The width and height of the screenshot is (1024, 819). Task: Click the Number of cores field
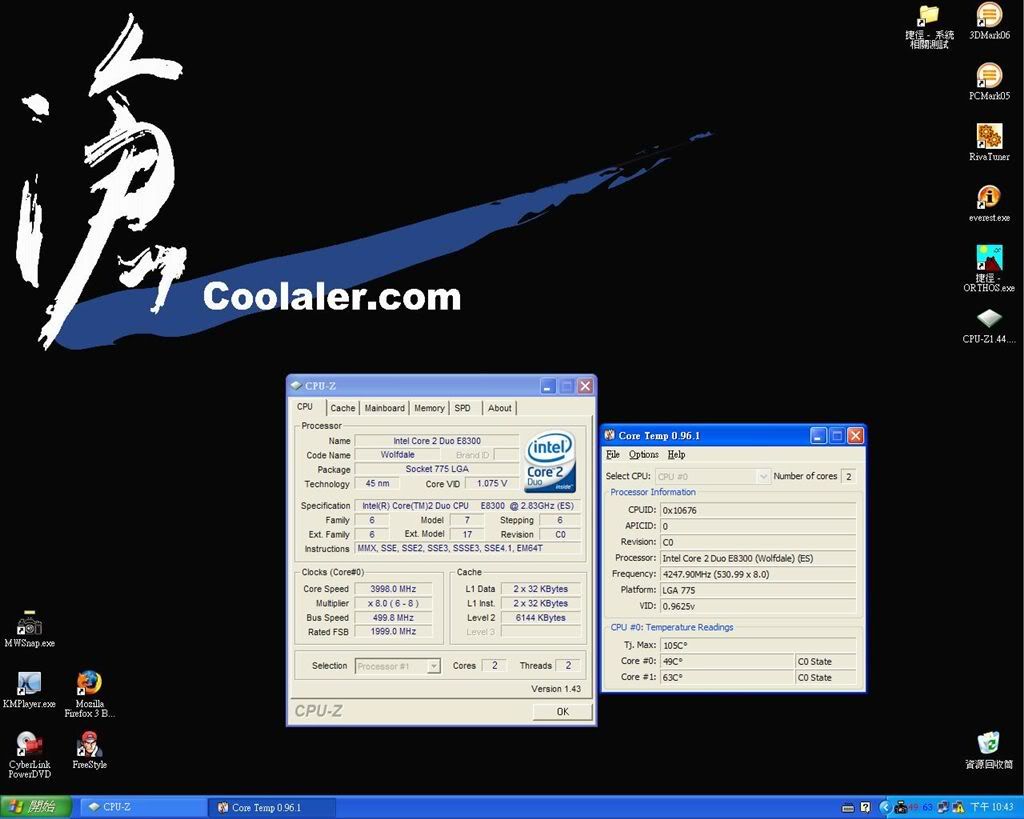point(848,477)
